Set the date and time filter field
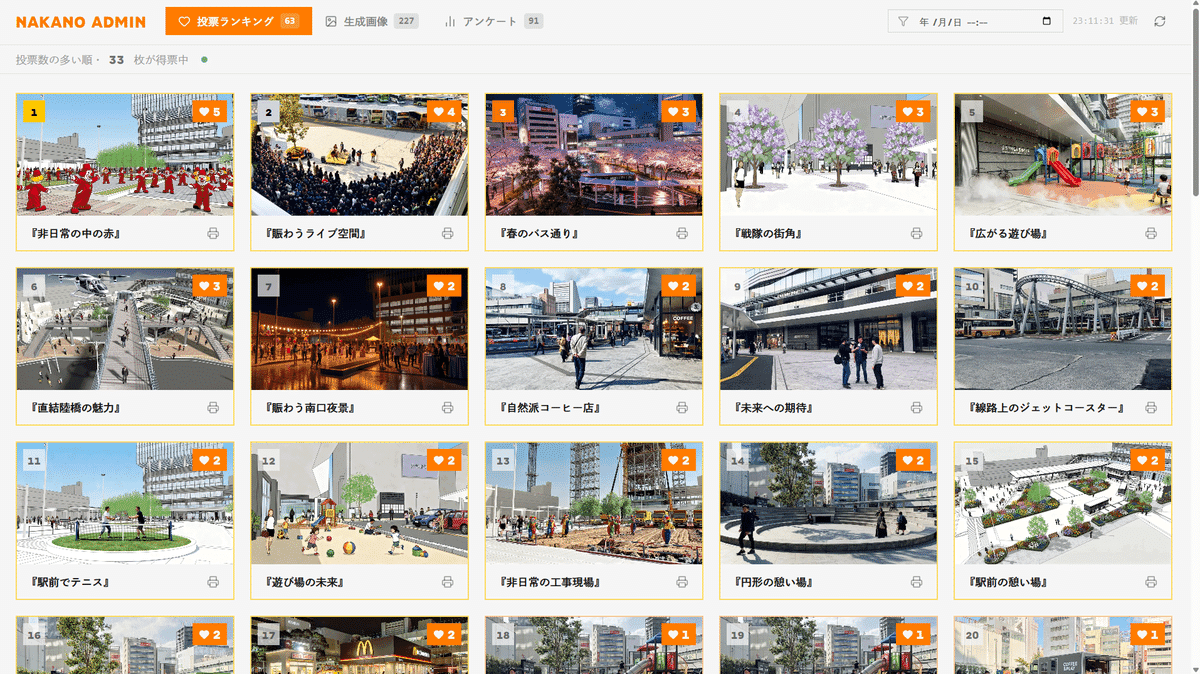Viewport: 1200px width, 674px height. pos(975,21)
